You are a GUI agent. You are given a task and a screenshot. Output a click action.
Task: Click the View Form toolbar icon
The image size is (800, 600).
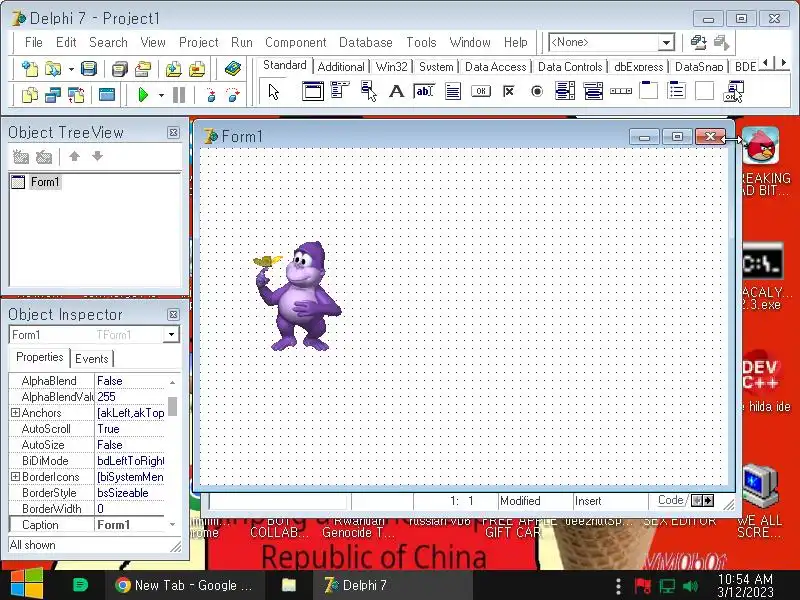click(x=53, y=95)
